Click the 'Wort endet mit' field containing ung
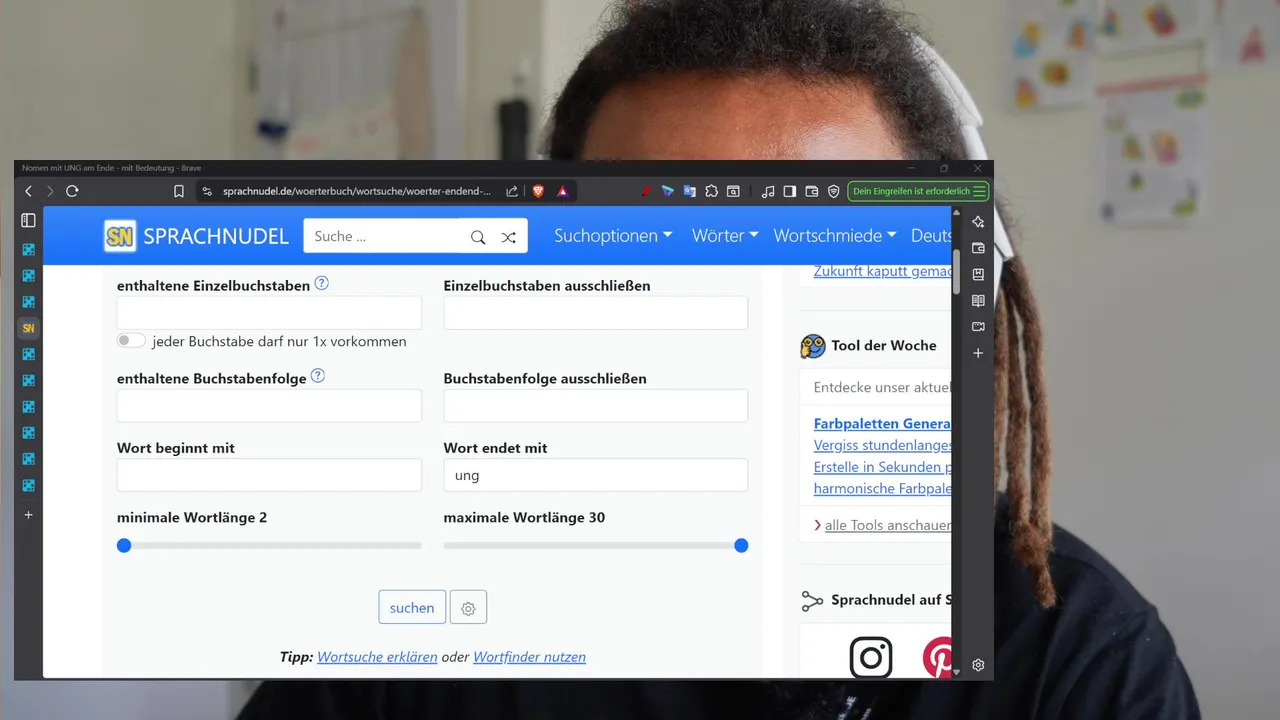This screenshot has height=720, width=1280. click(596, 475)
